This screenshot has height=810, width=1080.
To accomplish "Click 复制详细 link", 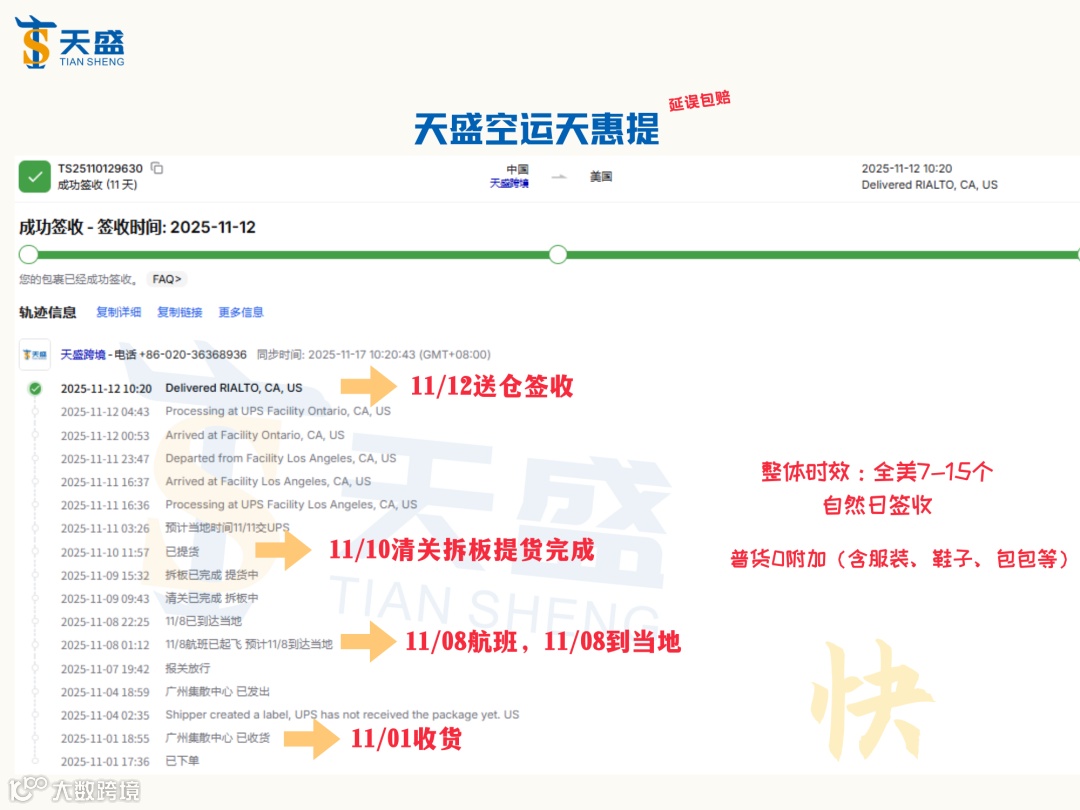I will click(x=118, y=312).
